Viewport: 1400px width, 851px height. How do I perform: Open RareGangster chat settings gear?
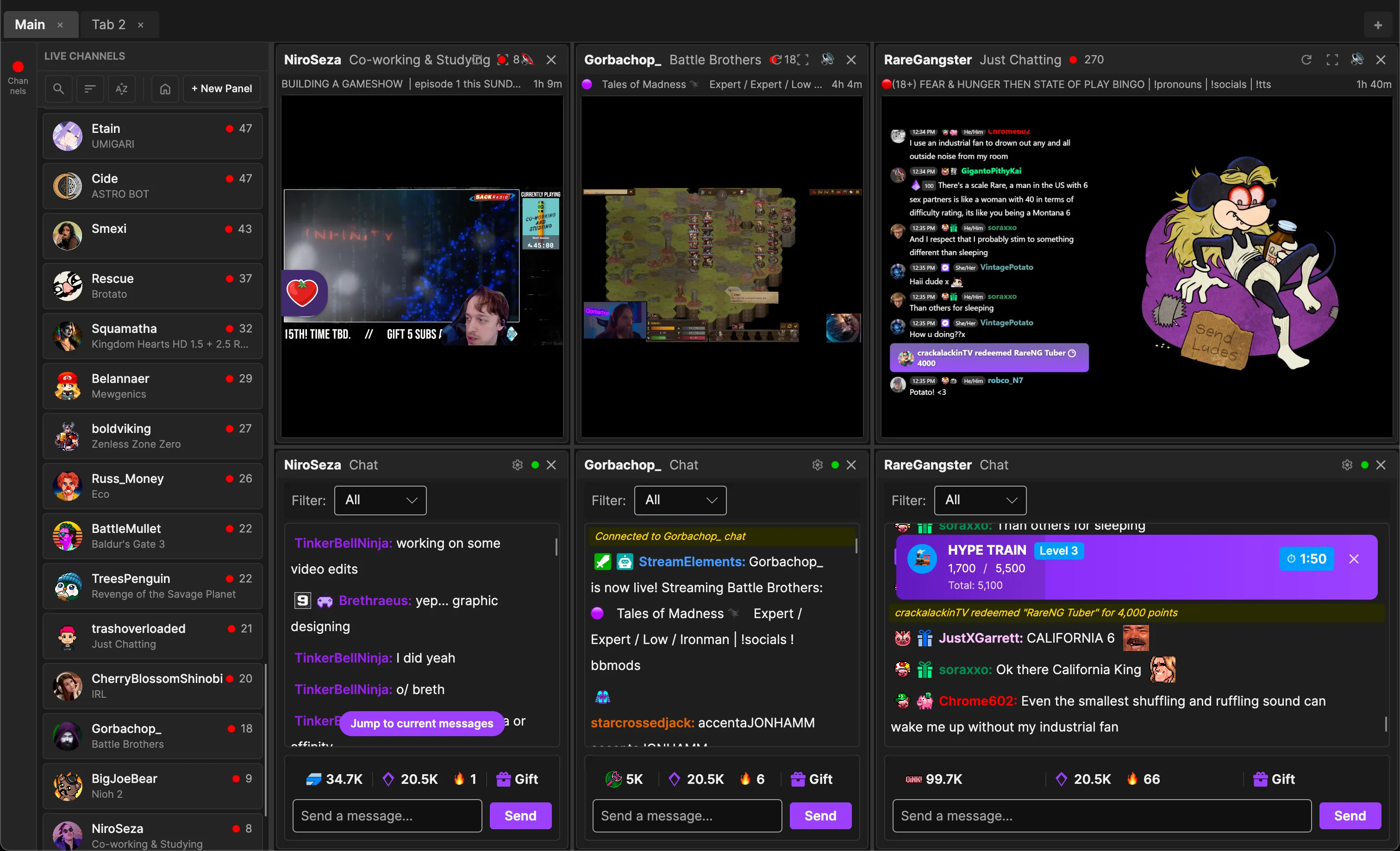tap(1347, 465)
